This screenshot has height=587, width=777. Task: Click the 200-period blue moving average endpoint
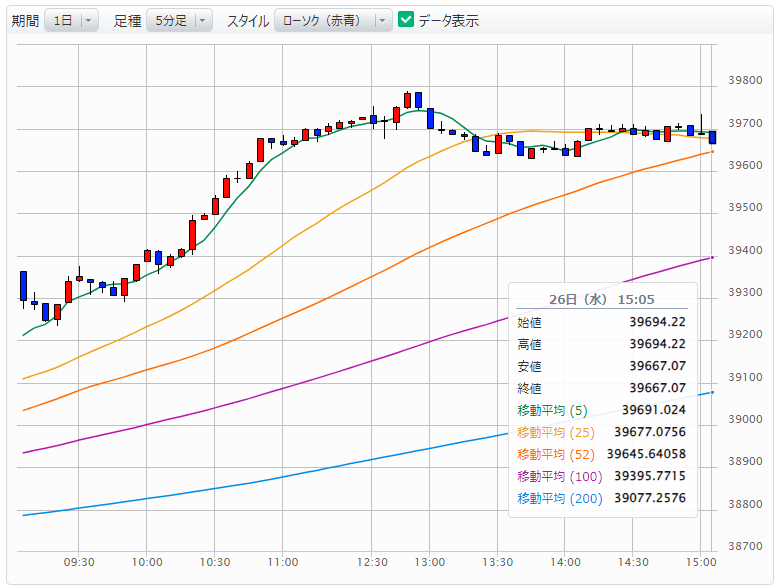712,392
